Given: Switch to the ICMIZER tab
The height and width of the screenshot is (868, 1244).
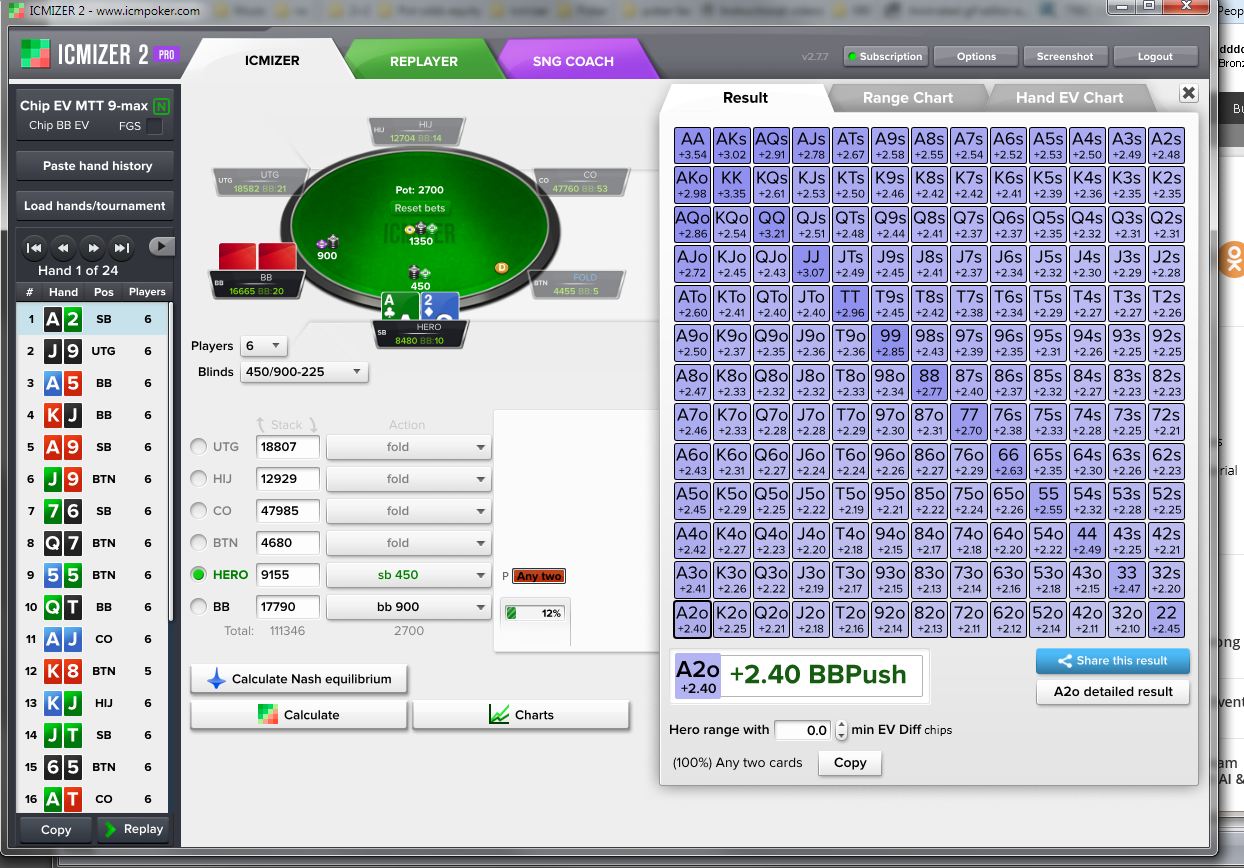Looking at the screenshot, I should [x=272, y=60].
